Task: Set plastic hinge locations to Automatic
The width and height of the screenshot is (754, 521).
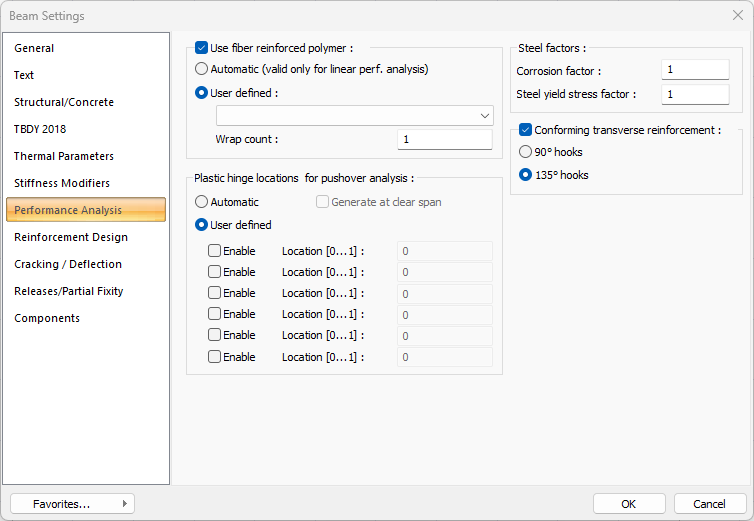Action: click(x=202, y=202)
